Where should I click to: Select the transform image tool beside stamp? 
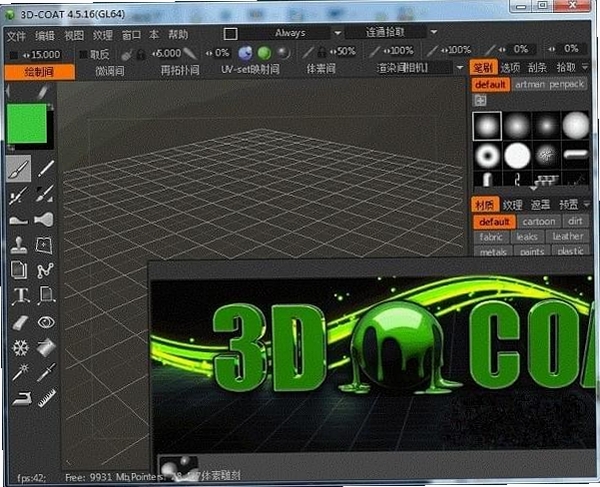44,245
